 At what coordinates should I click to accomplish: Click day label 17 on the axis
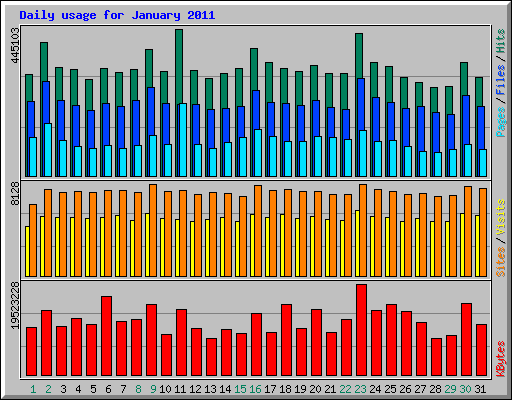pyautogui.click(x=270, y=389)
